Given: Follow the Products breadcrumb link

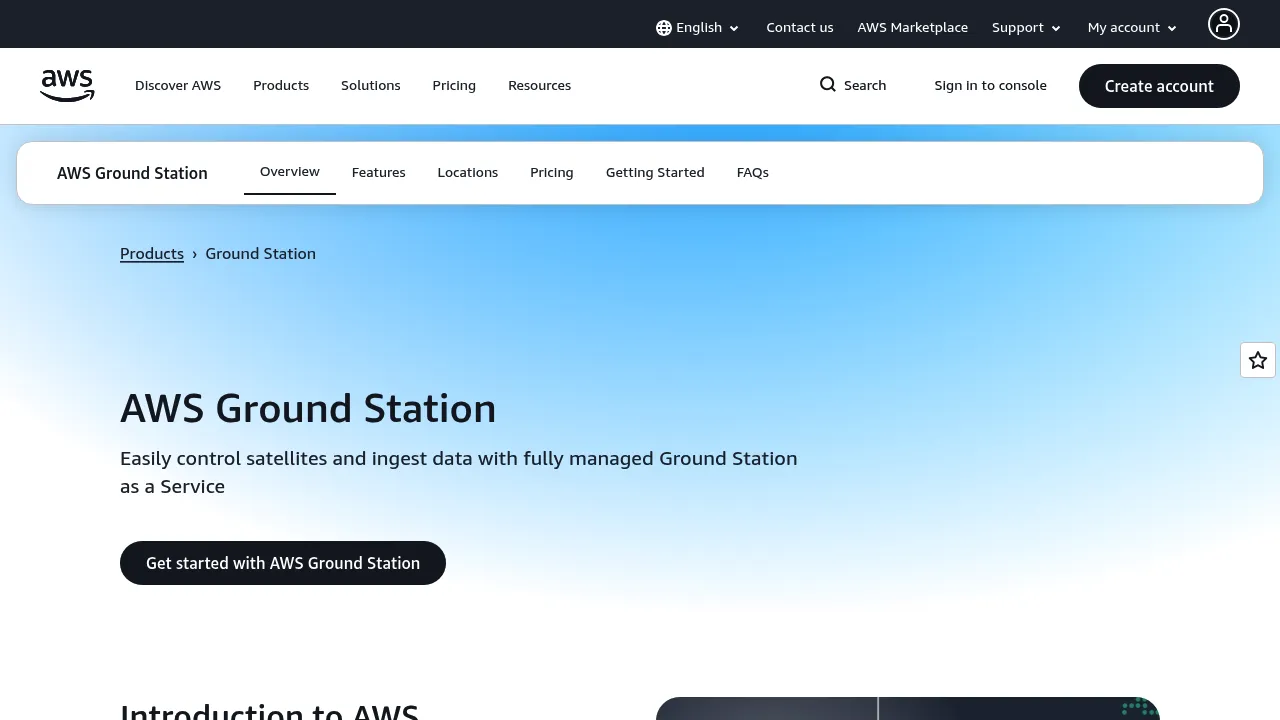Looking at the screenshot, I should [152, 254].
